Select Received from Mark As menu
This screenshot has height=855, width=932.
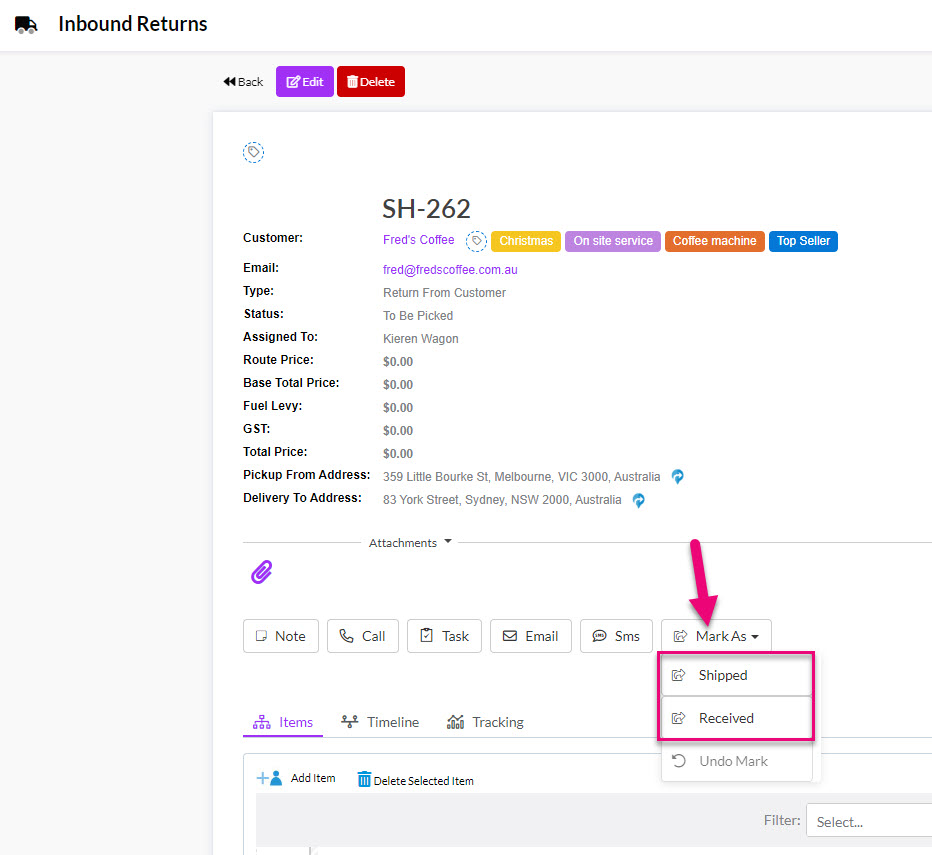736,718
